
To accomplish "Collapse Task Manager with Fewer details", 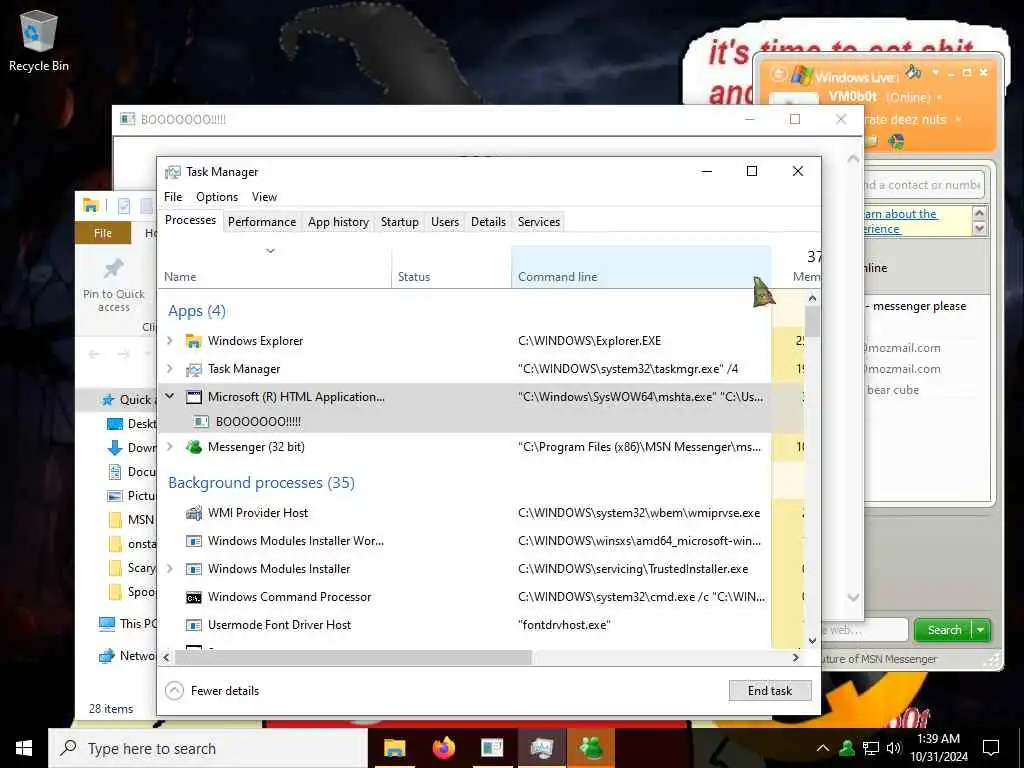I will click(212, 690).
